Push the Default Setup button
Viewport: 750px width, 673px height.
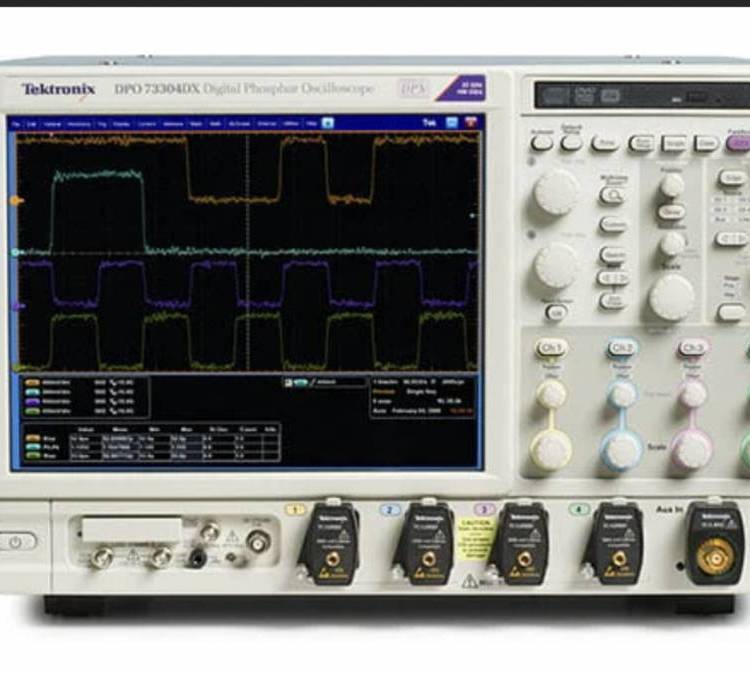572,142
